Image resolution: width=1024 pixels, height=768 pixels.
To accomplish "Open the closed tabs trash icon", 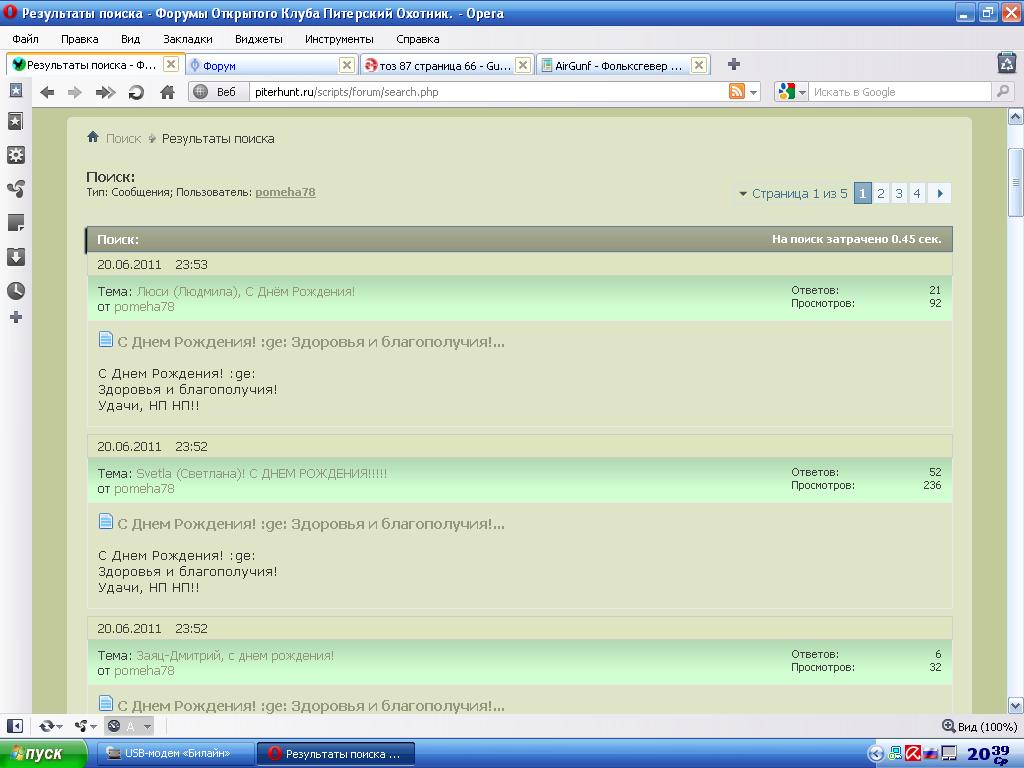I will tap(1007, 63).
